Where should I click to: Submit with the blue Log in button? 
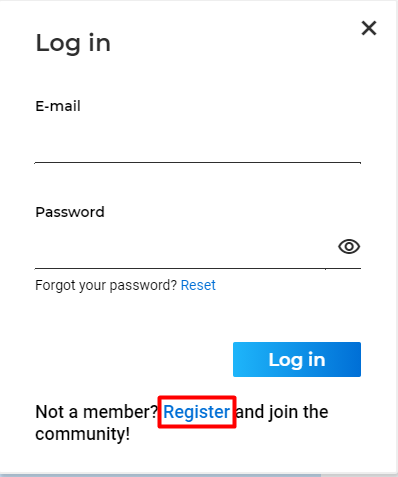click(x=297, y=359)
